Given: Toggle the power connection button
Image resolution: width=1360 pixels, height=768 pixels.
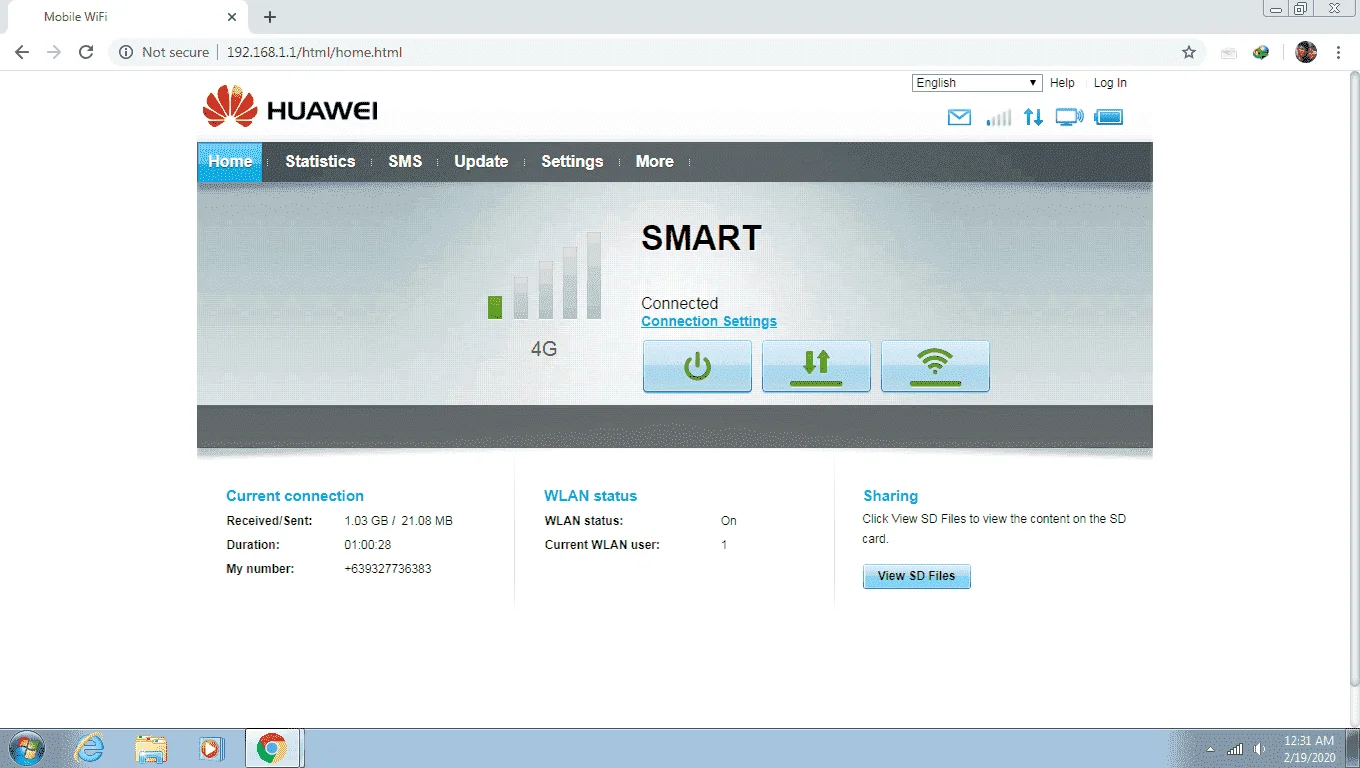Looking at the screenshot, I should coord(697,366).
